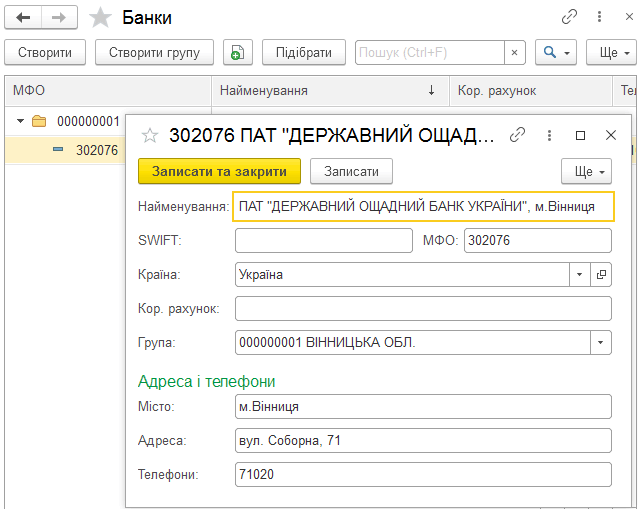The image size is (639, 509).
Task: Star the 302076 bank card as favorite
Action: coord(150,135)
